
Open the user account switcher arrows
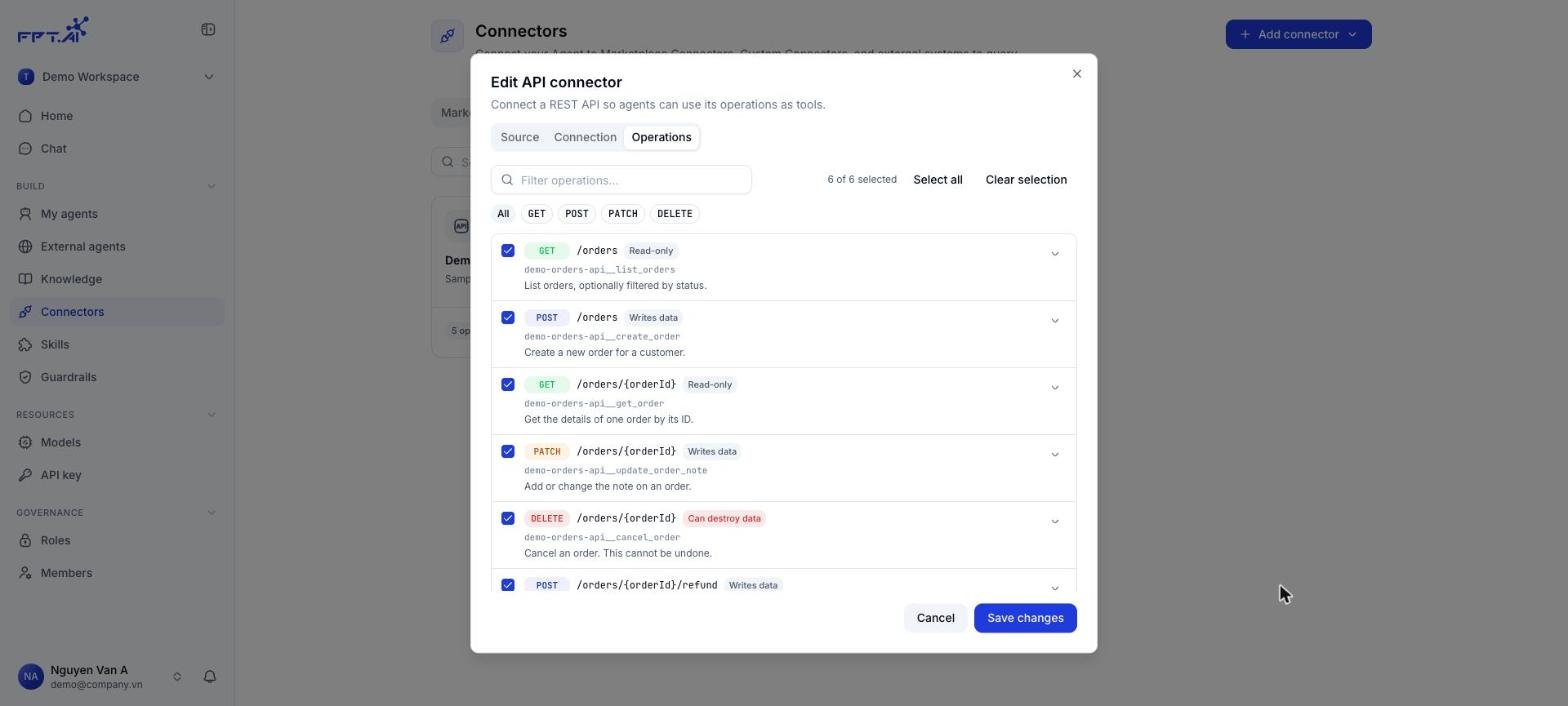[x=177, y=677]
